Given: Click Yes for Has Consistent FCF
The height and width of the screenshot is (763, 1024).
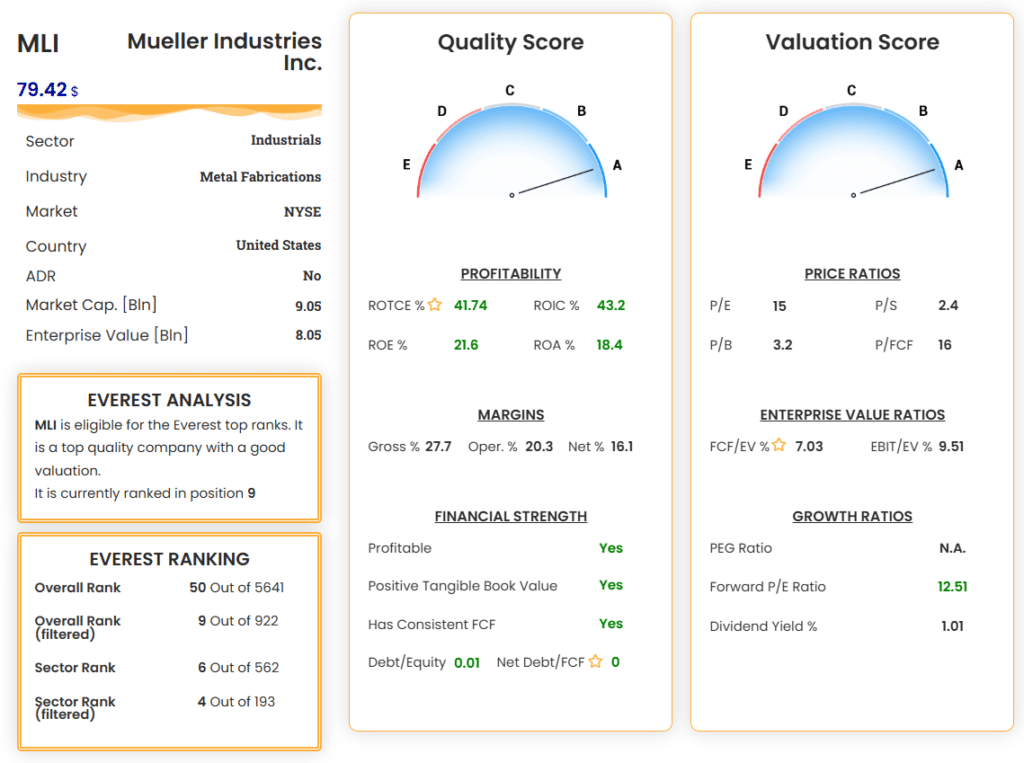Looking at the screenshot, I should [x=611, y=623].
